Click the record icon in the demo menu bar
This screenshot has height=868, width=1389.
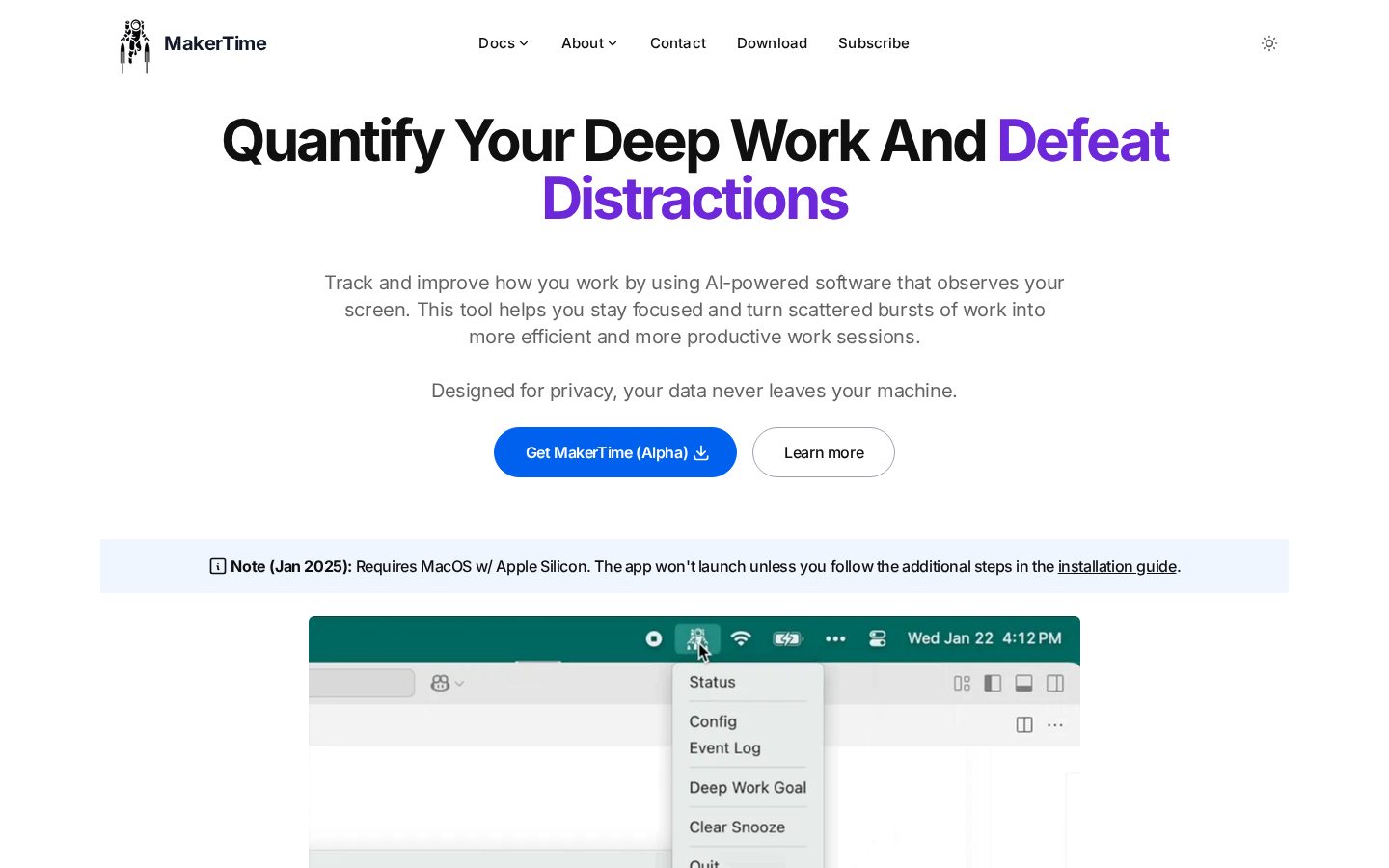click(654, 638)
